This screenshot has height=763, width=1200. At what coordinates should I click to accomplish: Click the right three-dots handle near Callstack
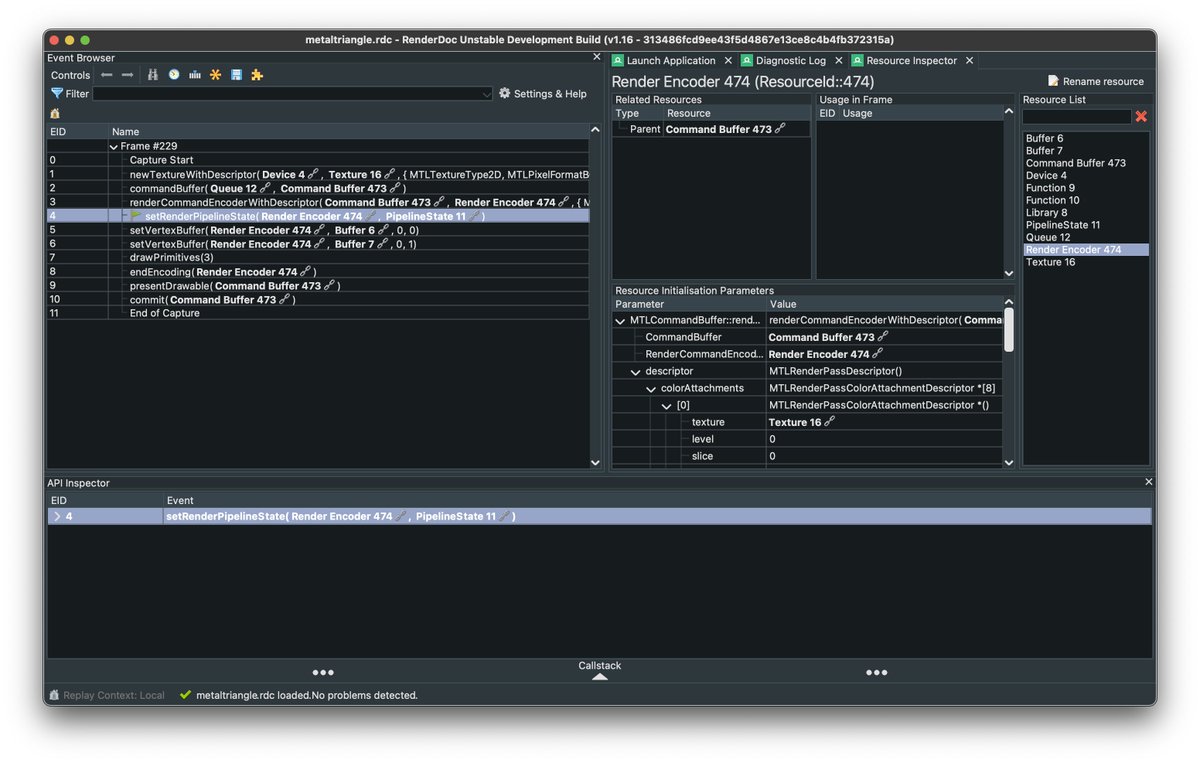[877, 672]
